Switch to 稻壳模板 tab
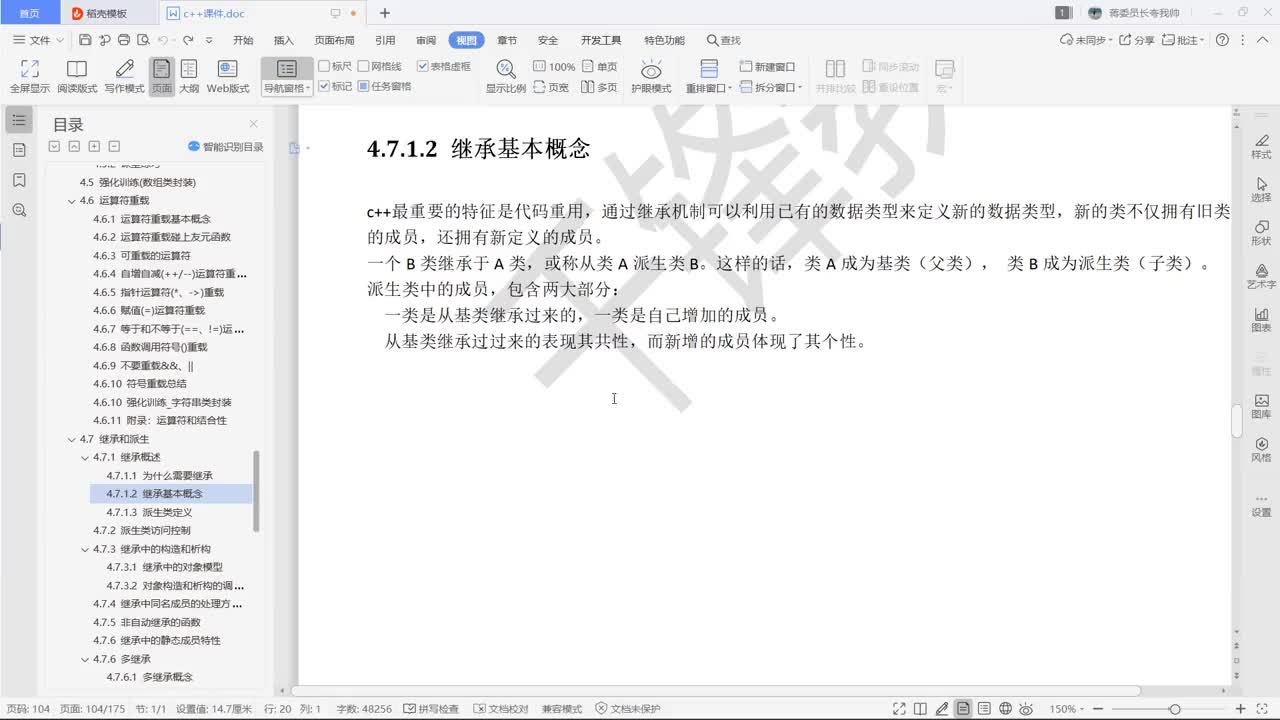This screenshot has height=720, width=1280. coord(108,13)
